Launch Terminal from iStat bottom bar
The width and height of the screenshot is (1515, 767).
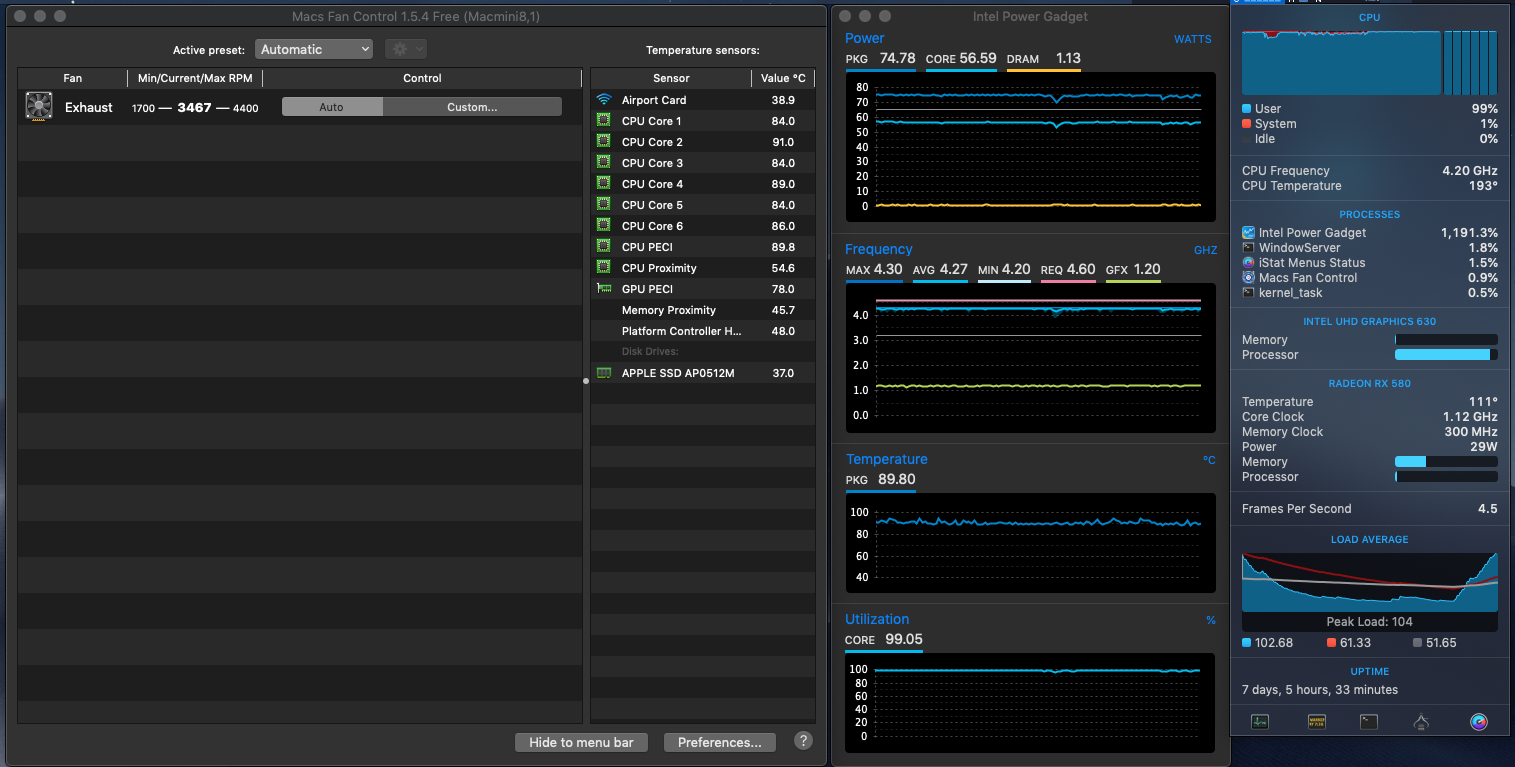pyautogui.click(x=1369, y=721)
